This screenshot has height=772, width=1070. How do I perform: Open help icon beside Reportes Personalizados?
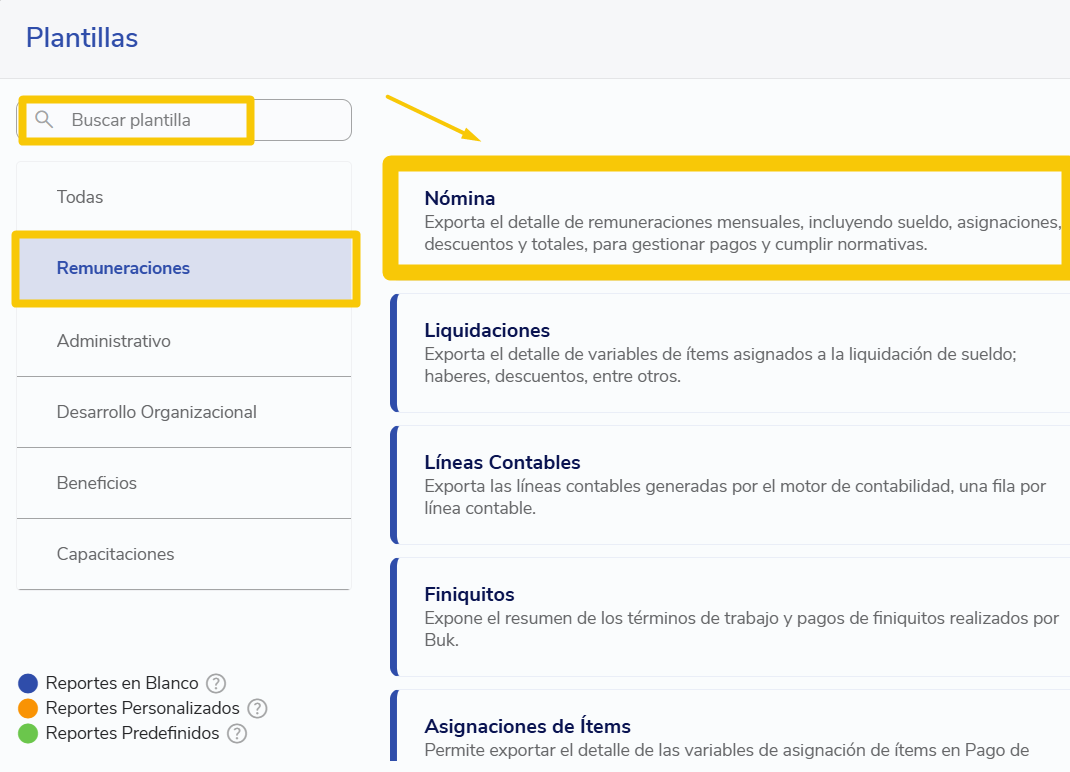(257, 709)
